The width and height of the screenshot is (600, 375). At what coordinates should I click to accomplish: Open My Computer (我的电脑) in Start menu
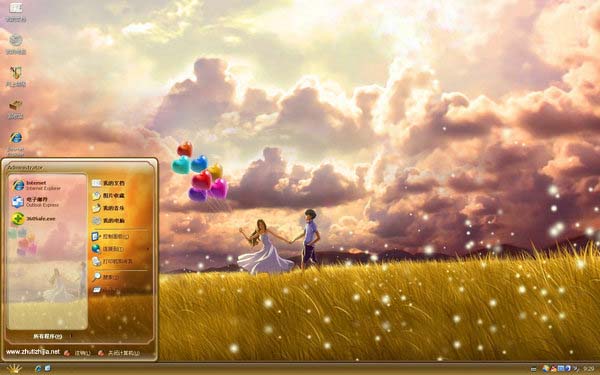coord(109,221)
